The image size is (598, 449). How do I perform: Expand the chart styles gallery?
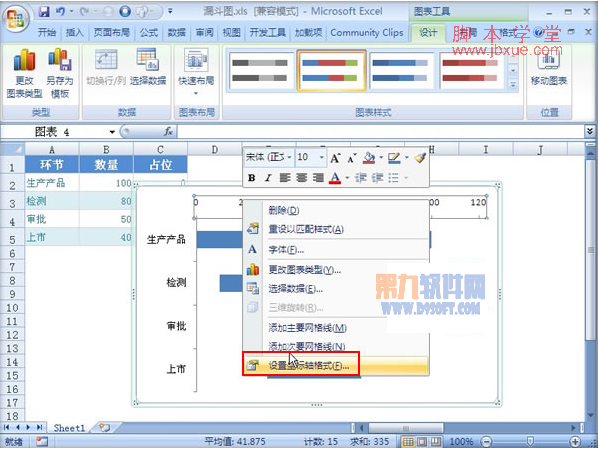(x=513, y=85)
